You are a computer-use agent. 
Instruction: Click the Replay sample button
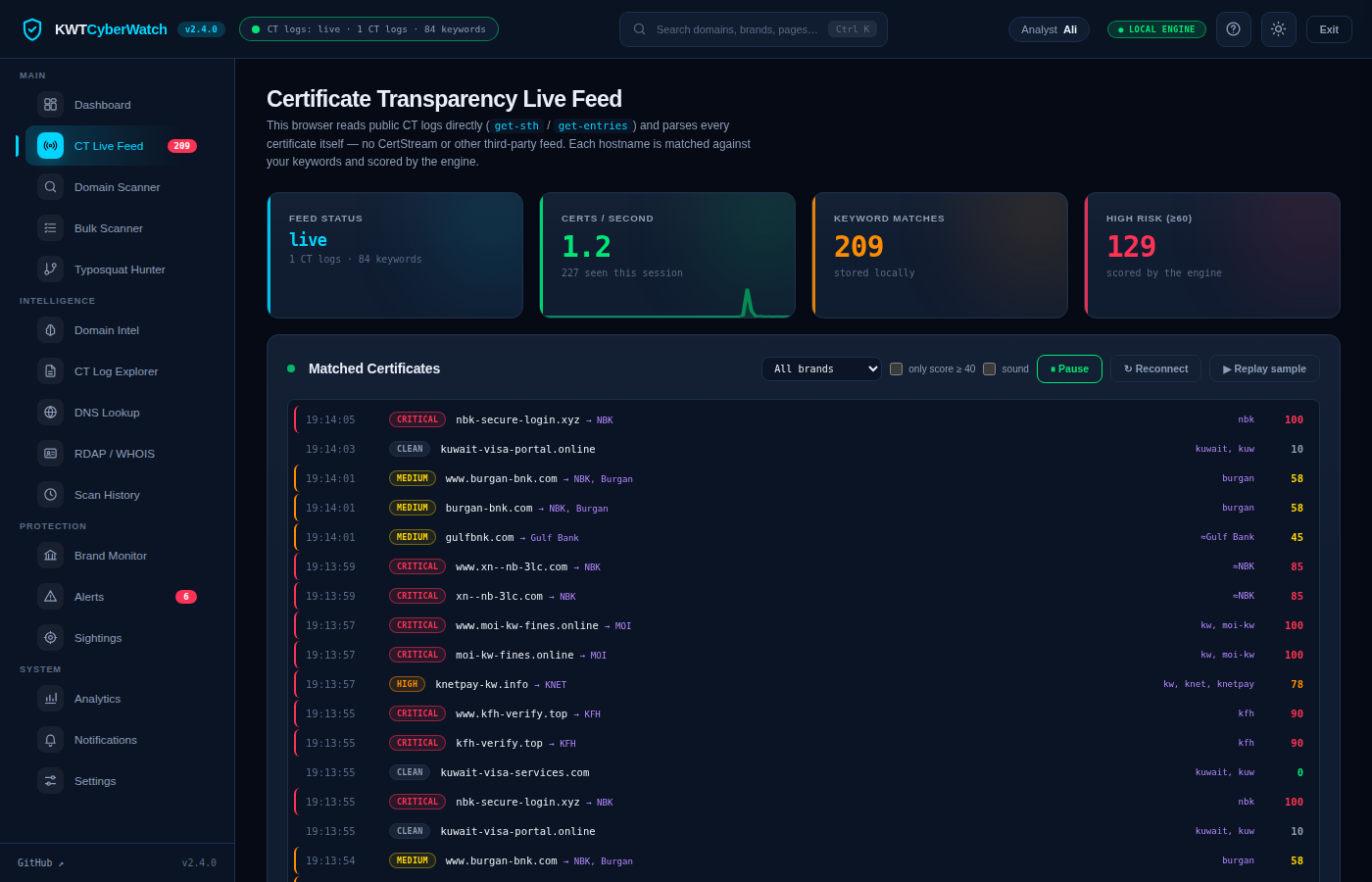click(1264, 369)
